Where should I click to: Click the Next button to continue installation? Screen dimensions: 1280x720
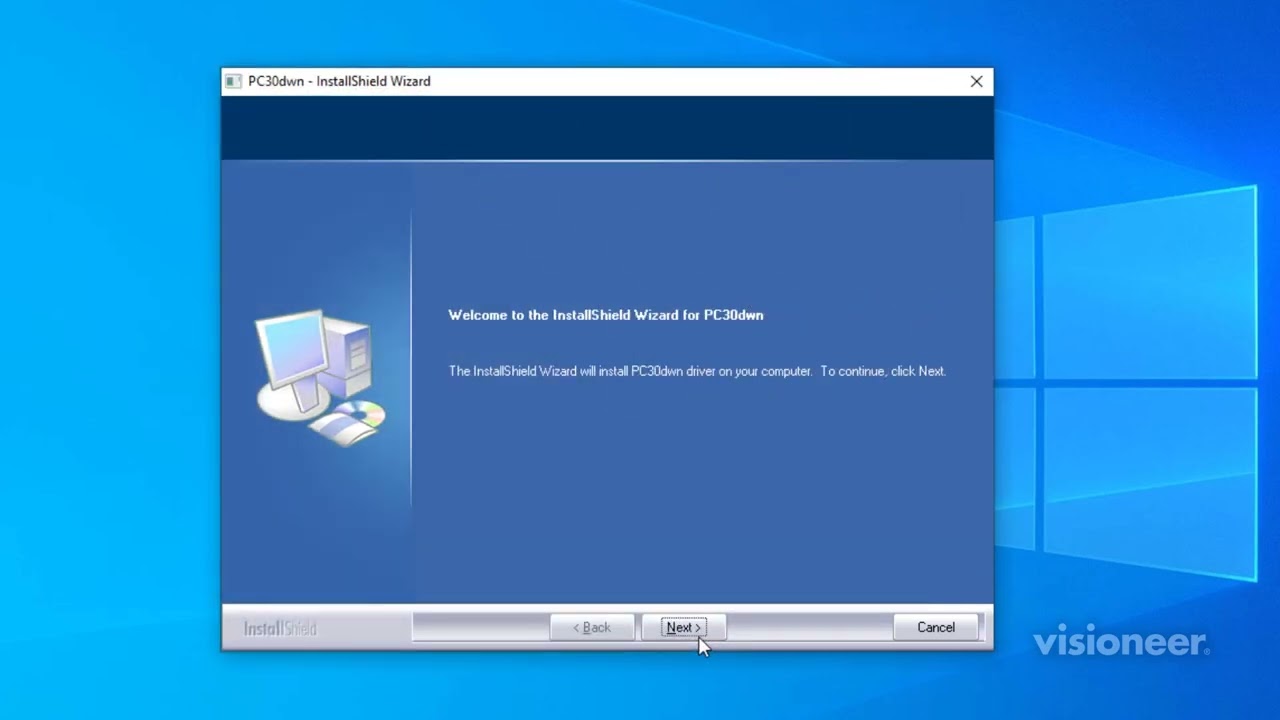683,627
